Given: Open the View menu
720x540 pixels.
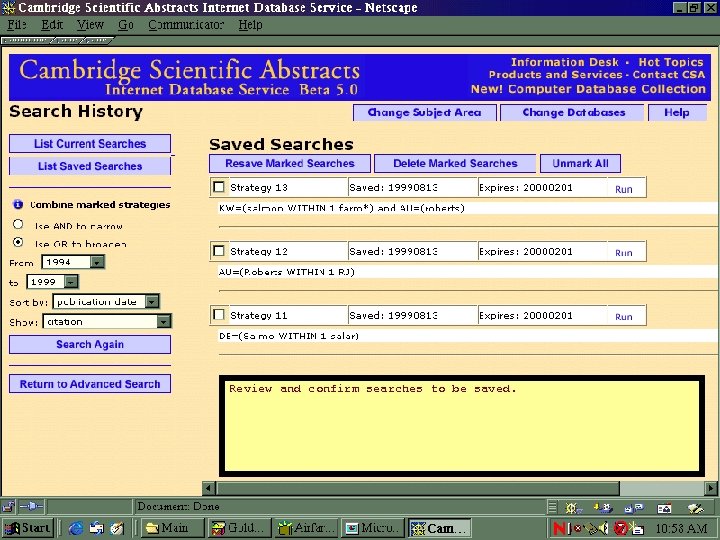Looking at the screenshot, I should (x=90, y=25).
